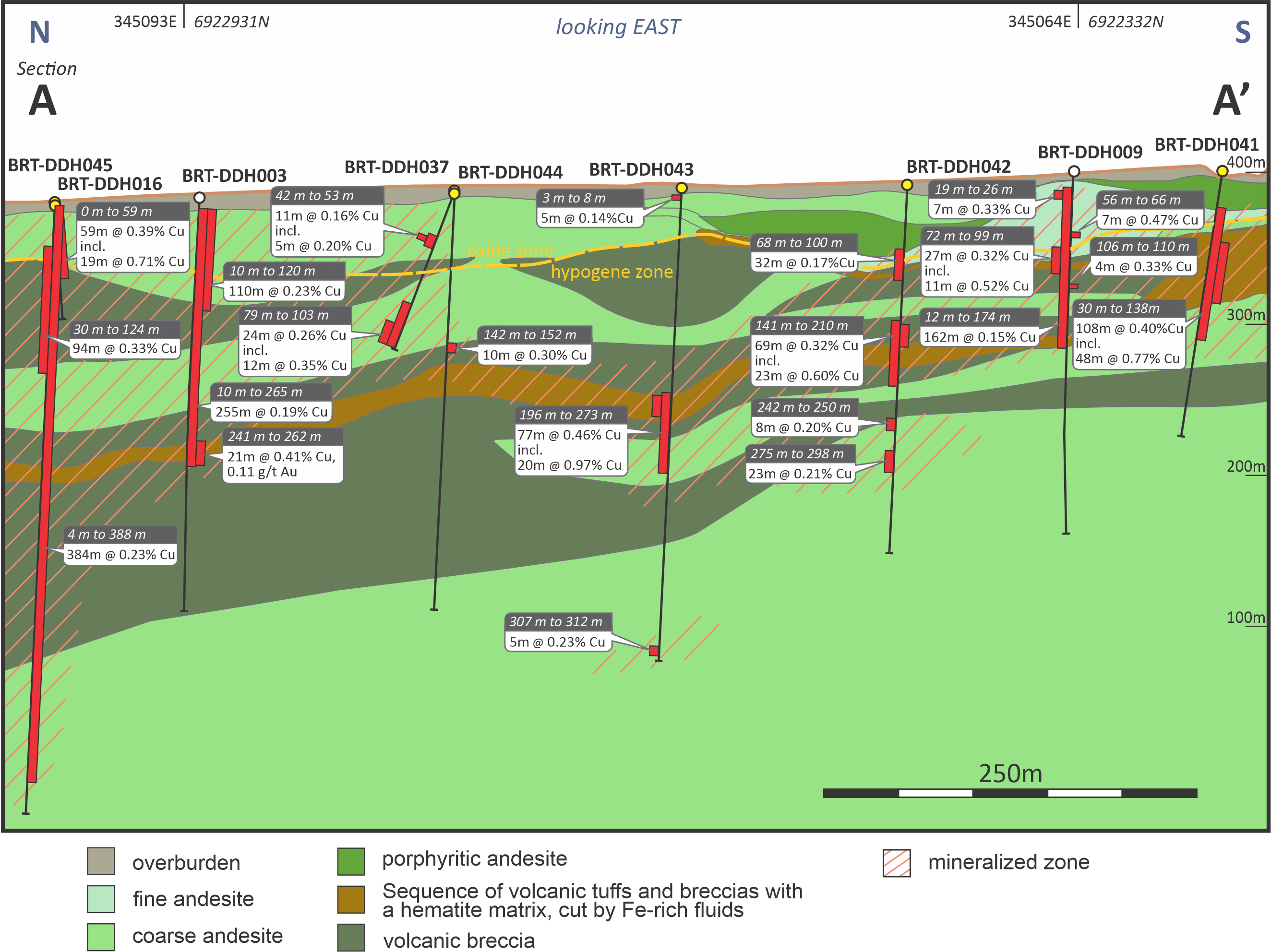Image resolution: width=1271 pixels, height=952 pixels.
Task: Click the '384m @ 0.23% Cu' callout
Action: (x=120, y=554)
